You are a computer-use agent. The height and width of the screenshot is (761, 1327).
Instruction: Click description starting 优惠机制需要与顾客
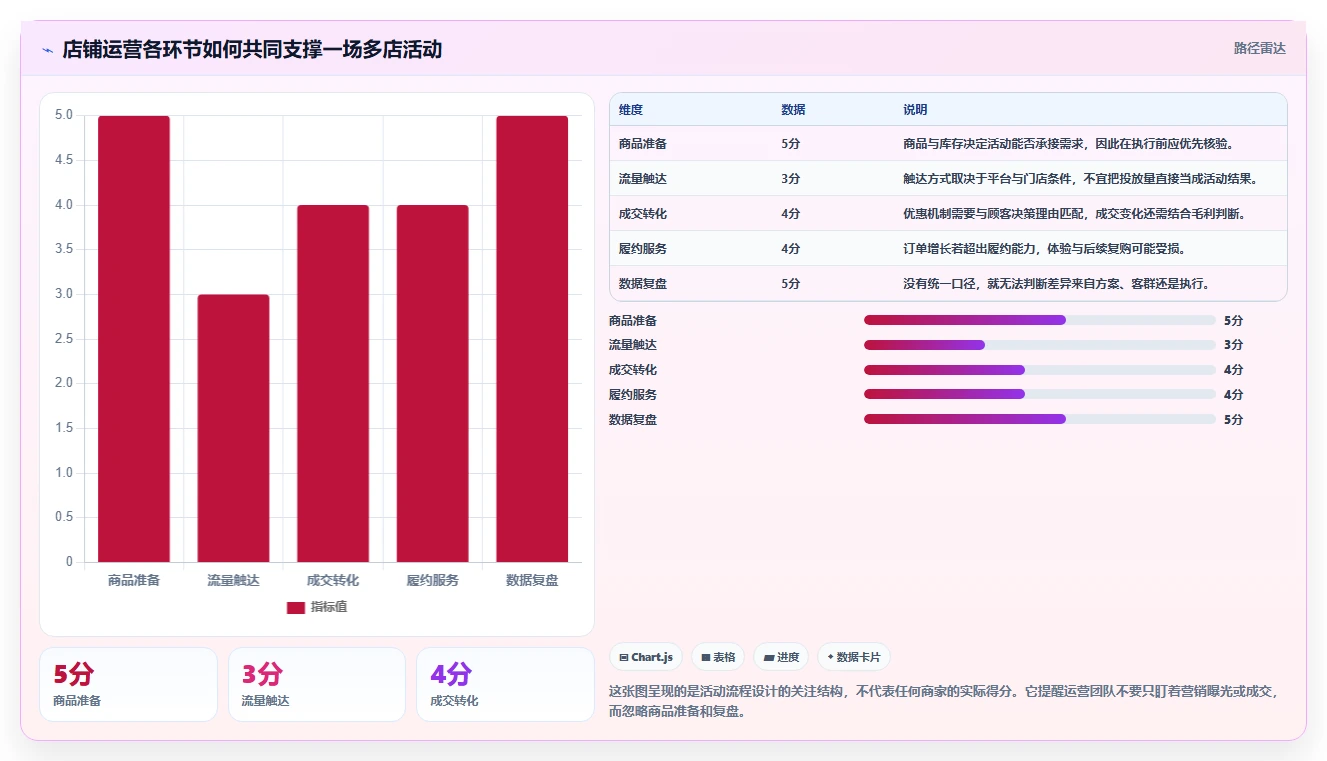(x=1075, y=214)
